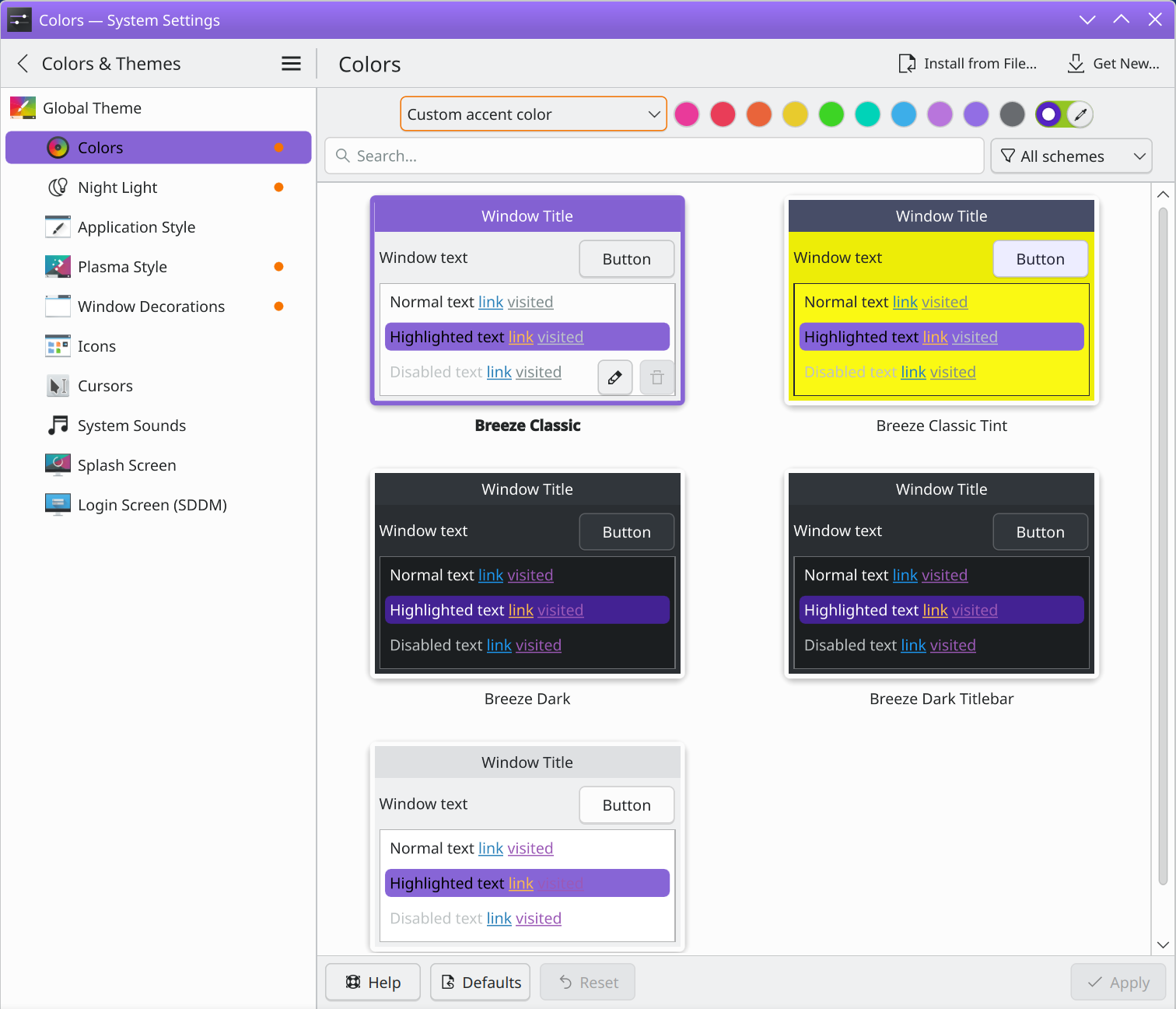
Task: Open custom color picker pencil button
Action: pyautogui.click(x=1080, y=114)
